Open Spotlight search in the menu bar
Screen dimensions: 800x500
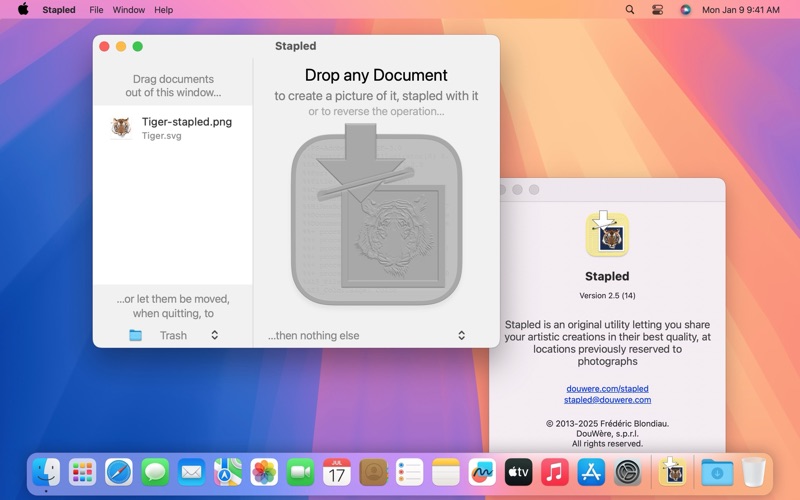630,10
